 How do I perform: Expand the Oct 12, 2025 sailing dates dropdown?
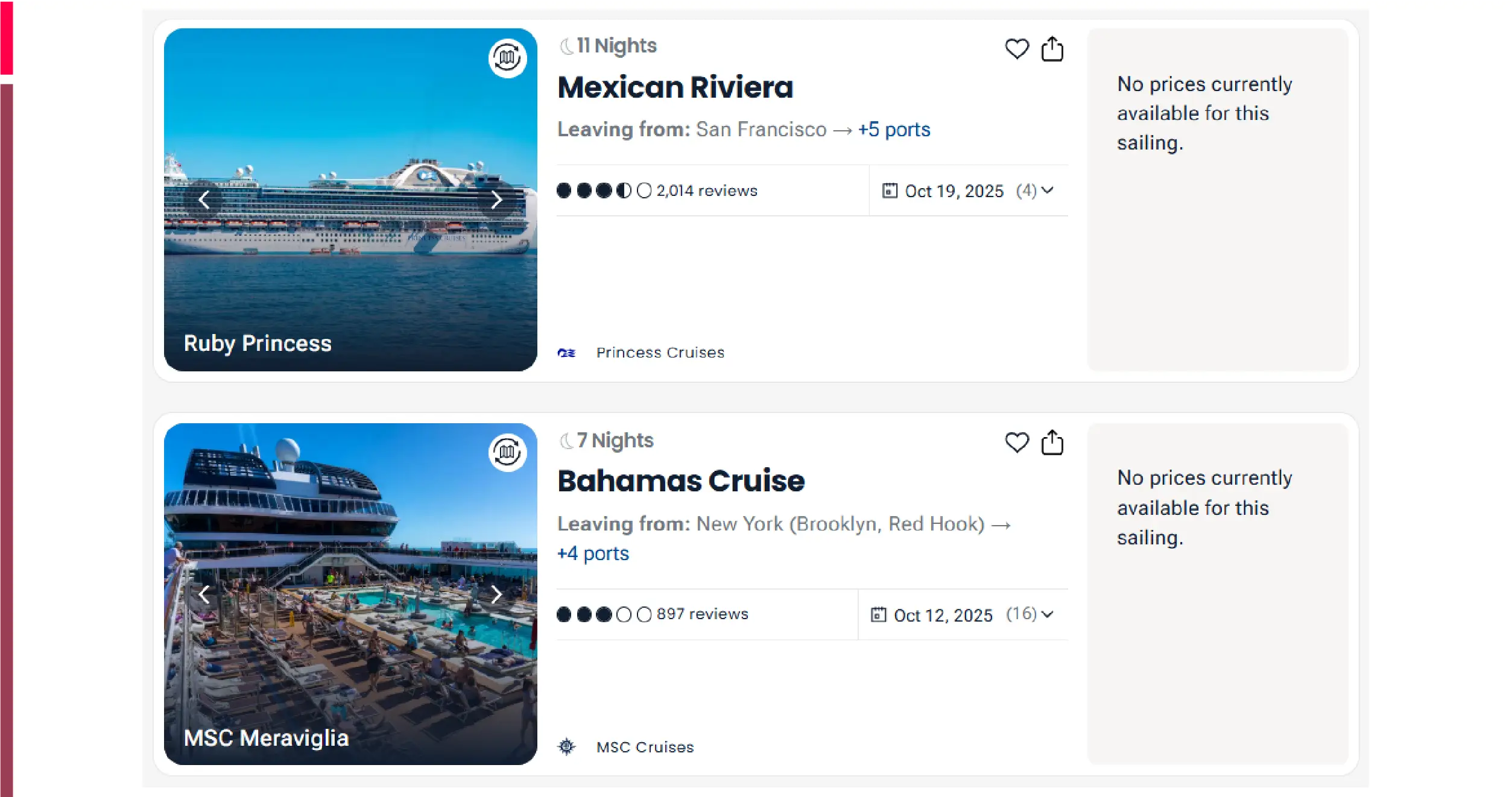click(1048, 615)
